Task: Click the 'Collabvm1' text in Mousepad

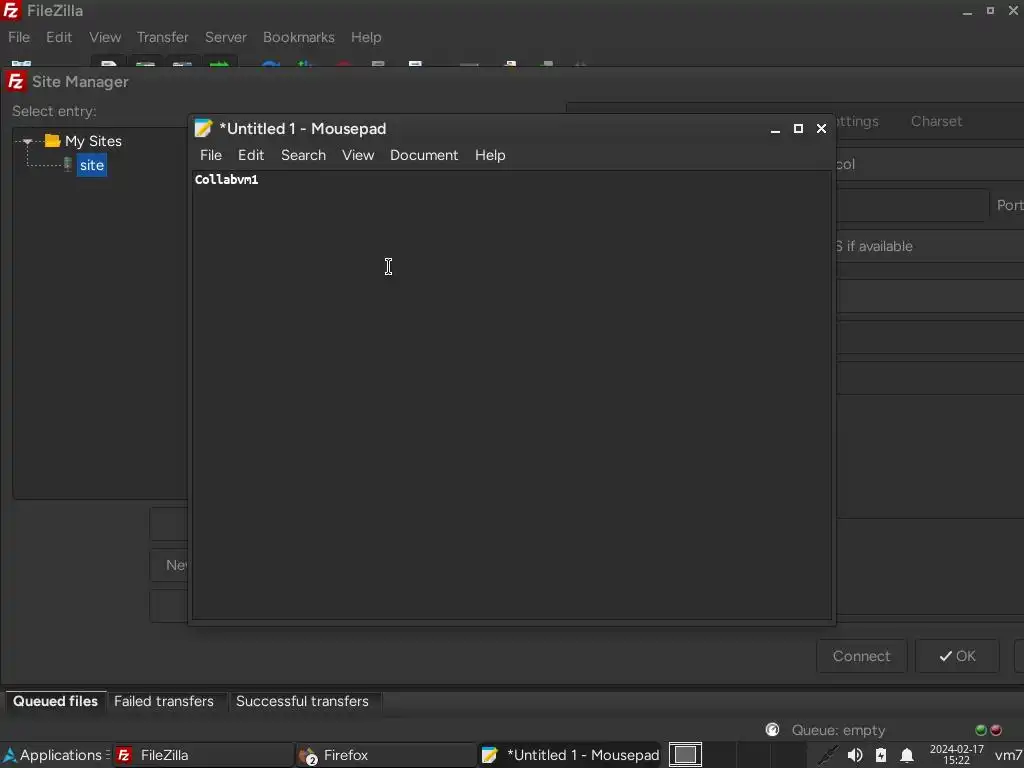Action: click(x=227, y=180)
